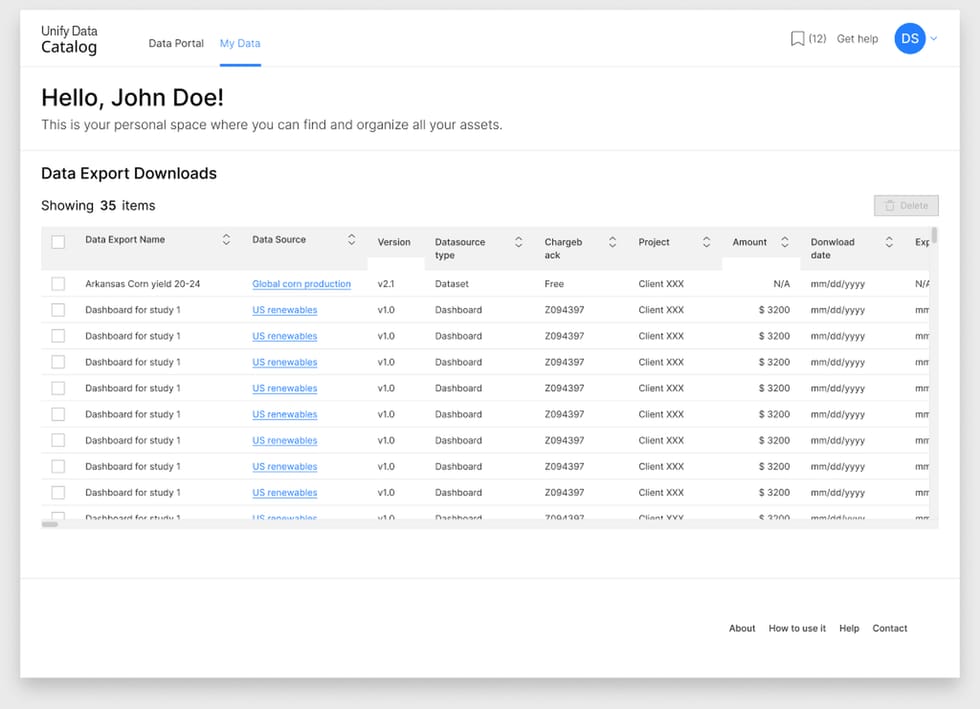Sort by the Amount column
This screenshot has height=709, width=980.
[x=784, y=242]
